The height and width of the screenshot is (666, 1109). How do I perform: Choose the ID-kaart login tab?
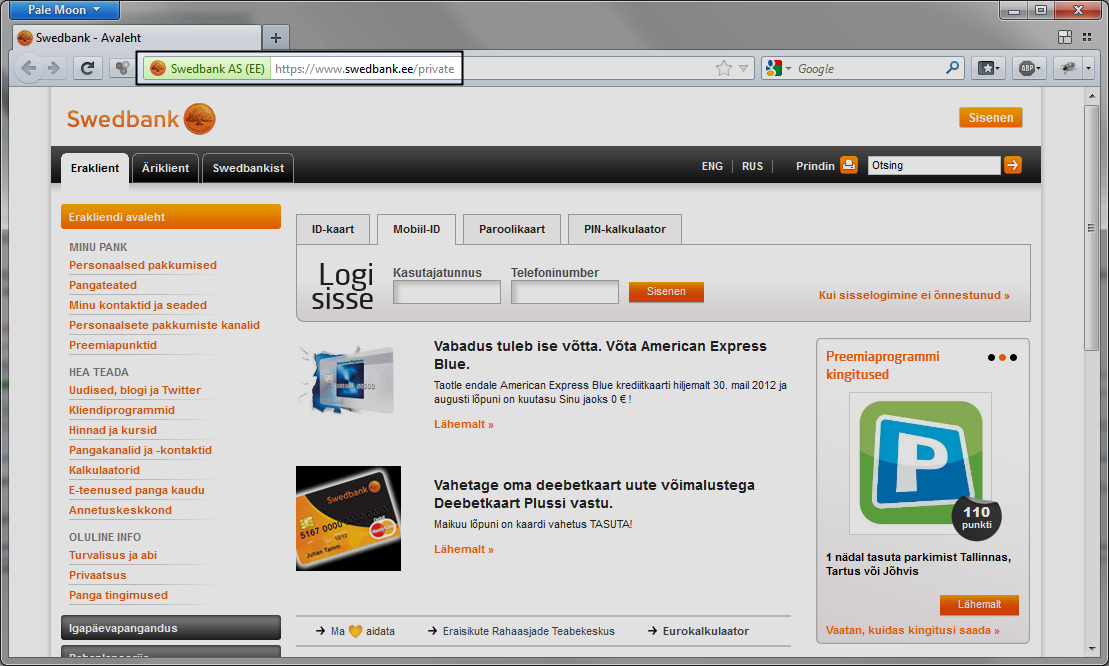pos(333,229)
